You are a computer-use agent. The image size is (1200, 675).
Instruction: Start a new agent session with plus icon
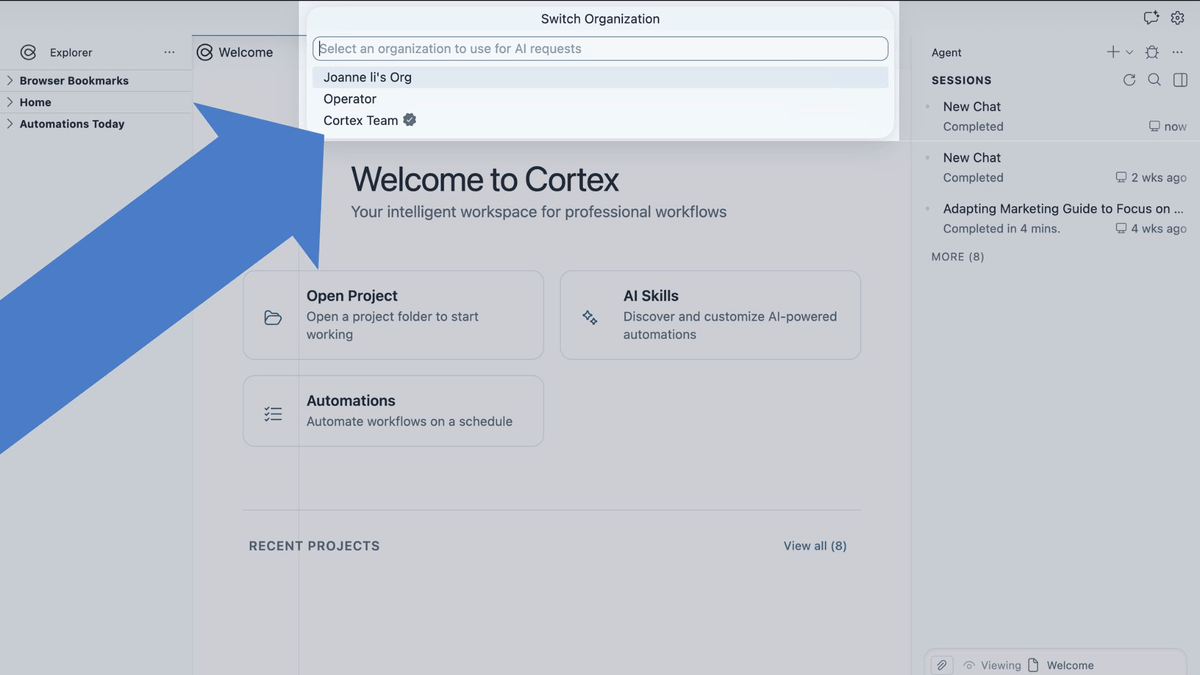point(1113,52)
